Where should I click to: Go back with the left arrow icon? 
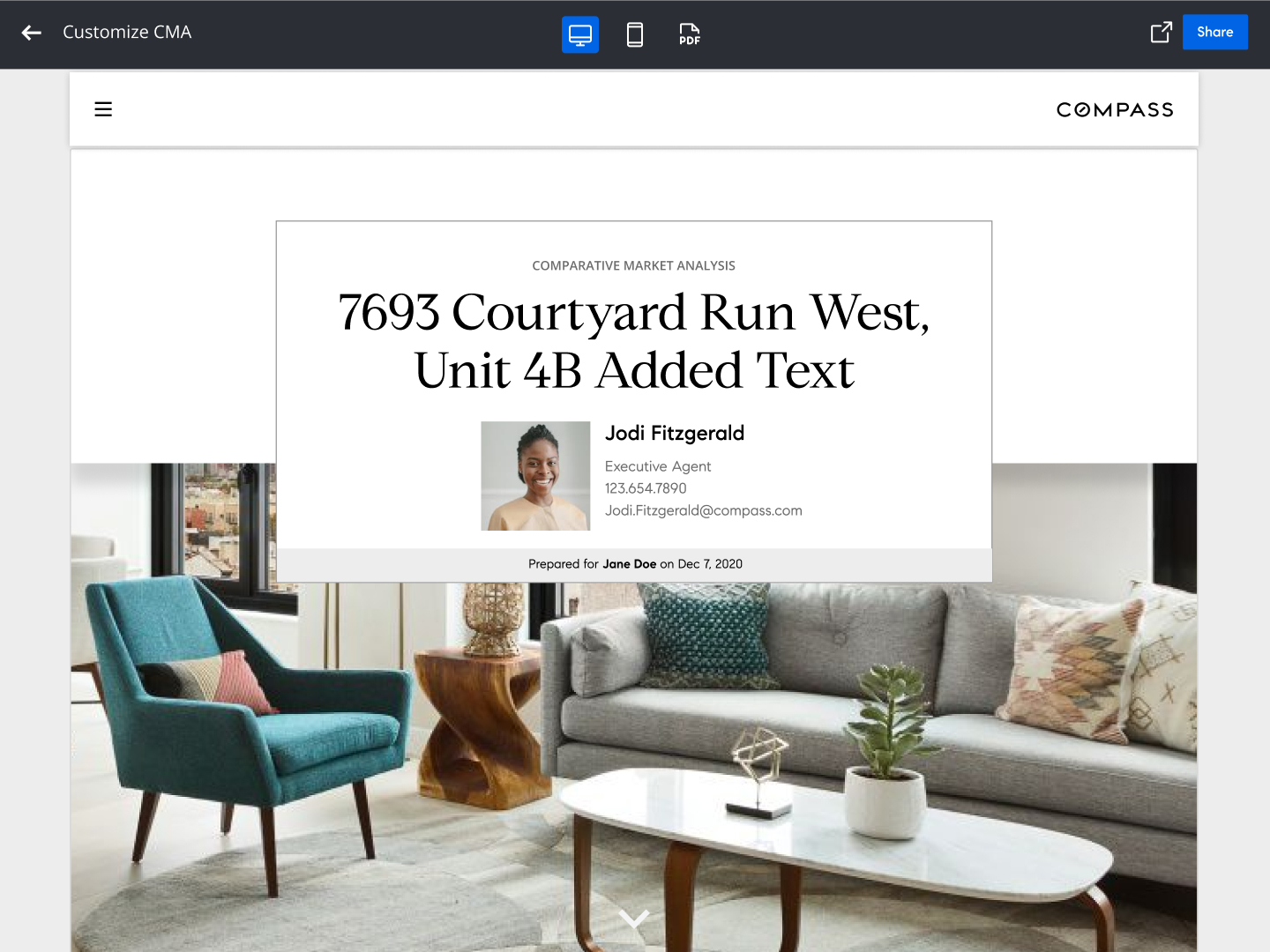point(32,33)
